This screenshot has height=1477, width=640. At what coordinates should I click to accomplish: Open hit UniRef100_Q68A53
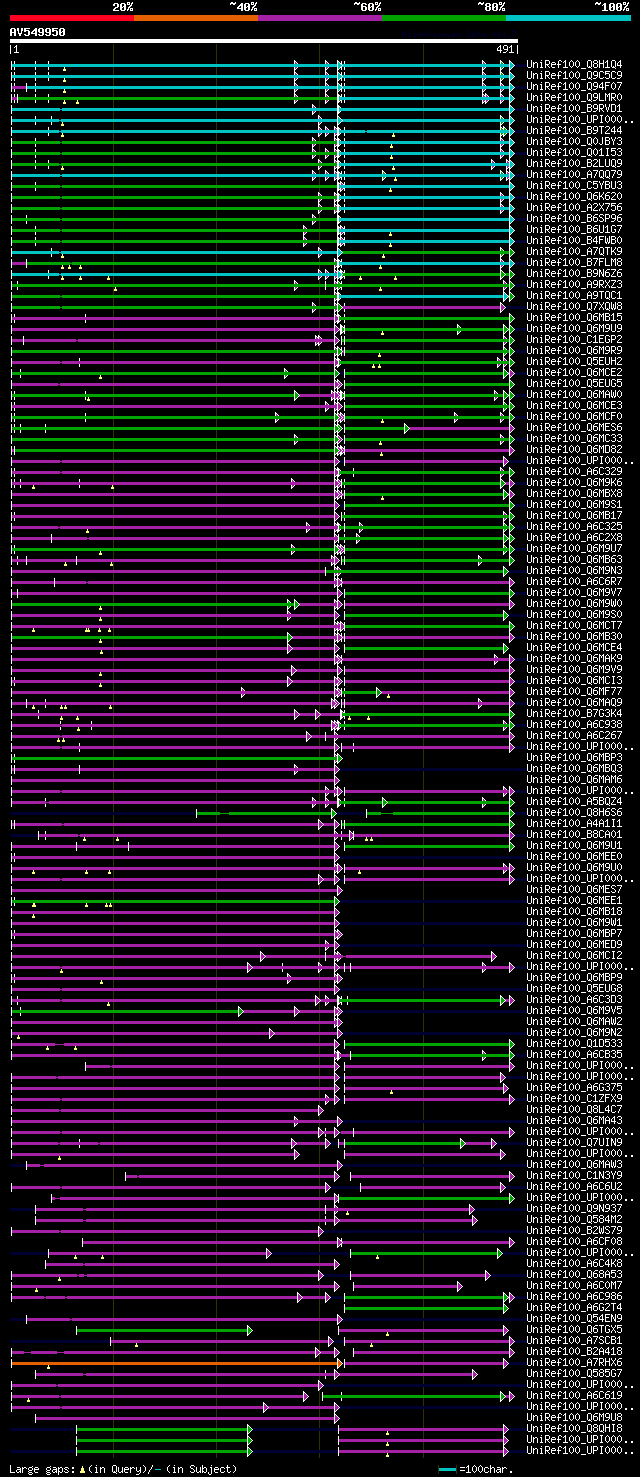pos(574,1274)
